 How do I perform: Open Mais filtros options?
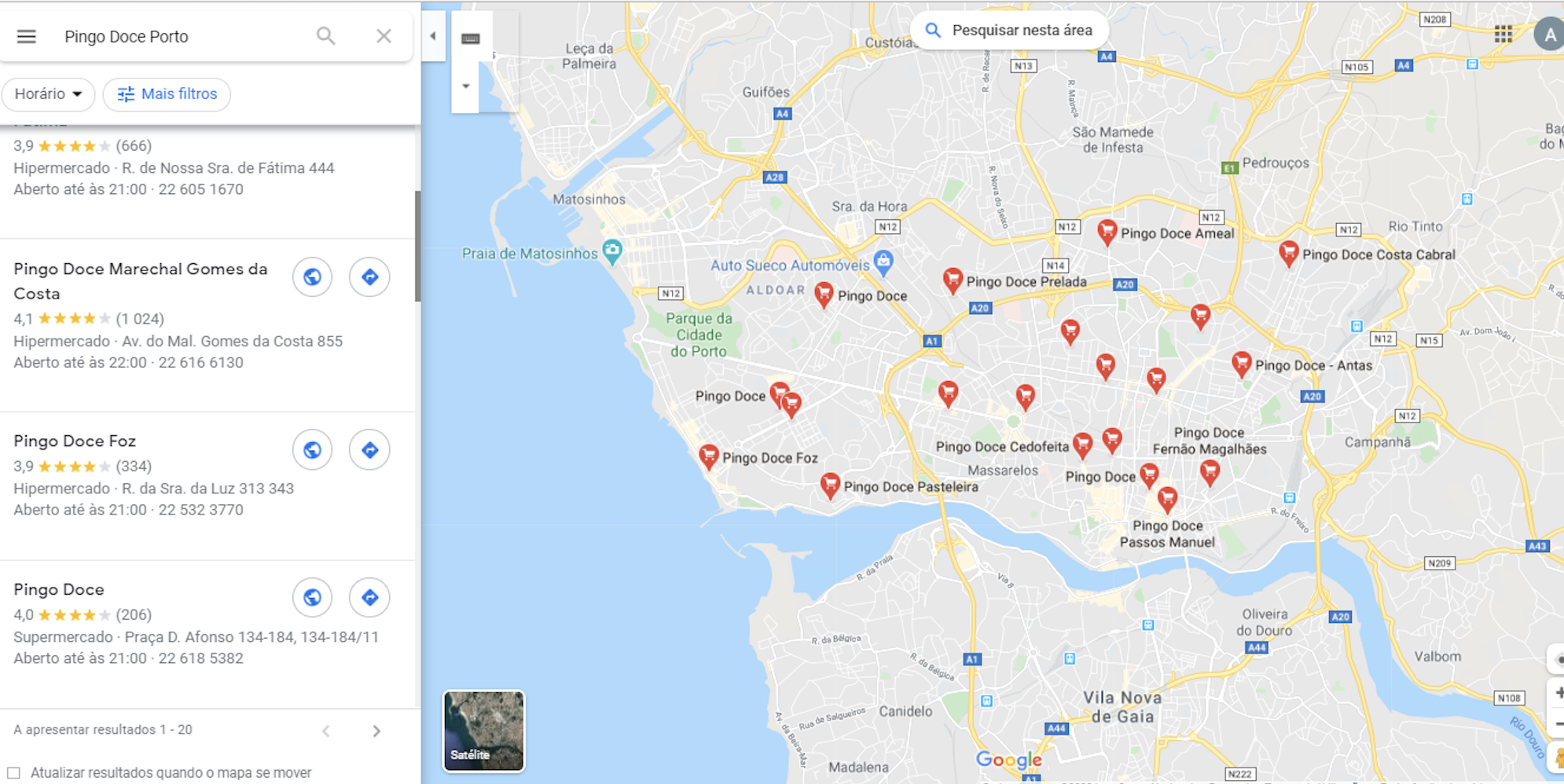(x=167, y=94)
